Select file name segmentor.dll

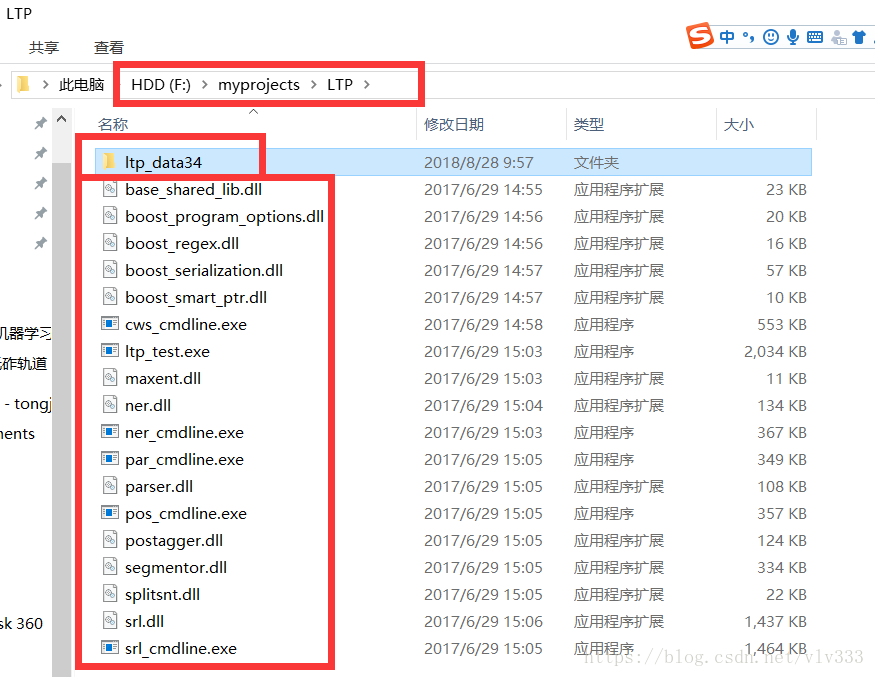pos(176,568)
